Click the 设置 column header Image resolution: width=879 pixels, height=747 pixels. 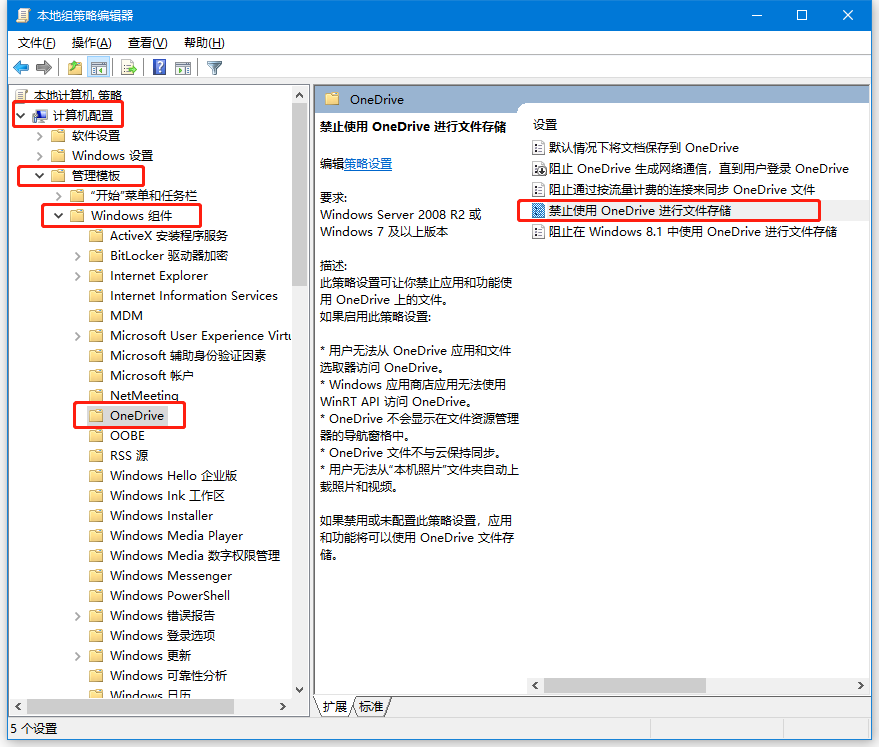tap(545, 124)
